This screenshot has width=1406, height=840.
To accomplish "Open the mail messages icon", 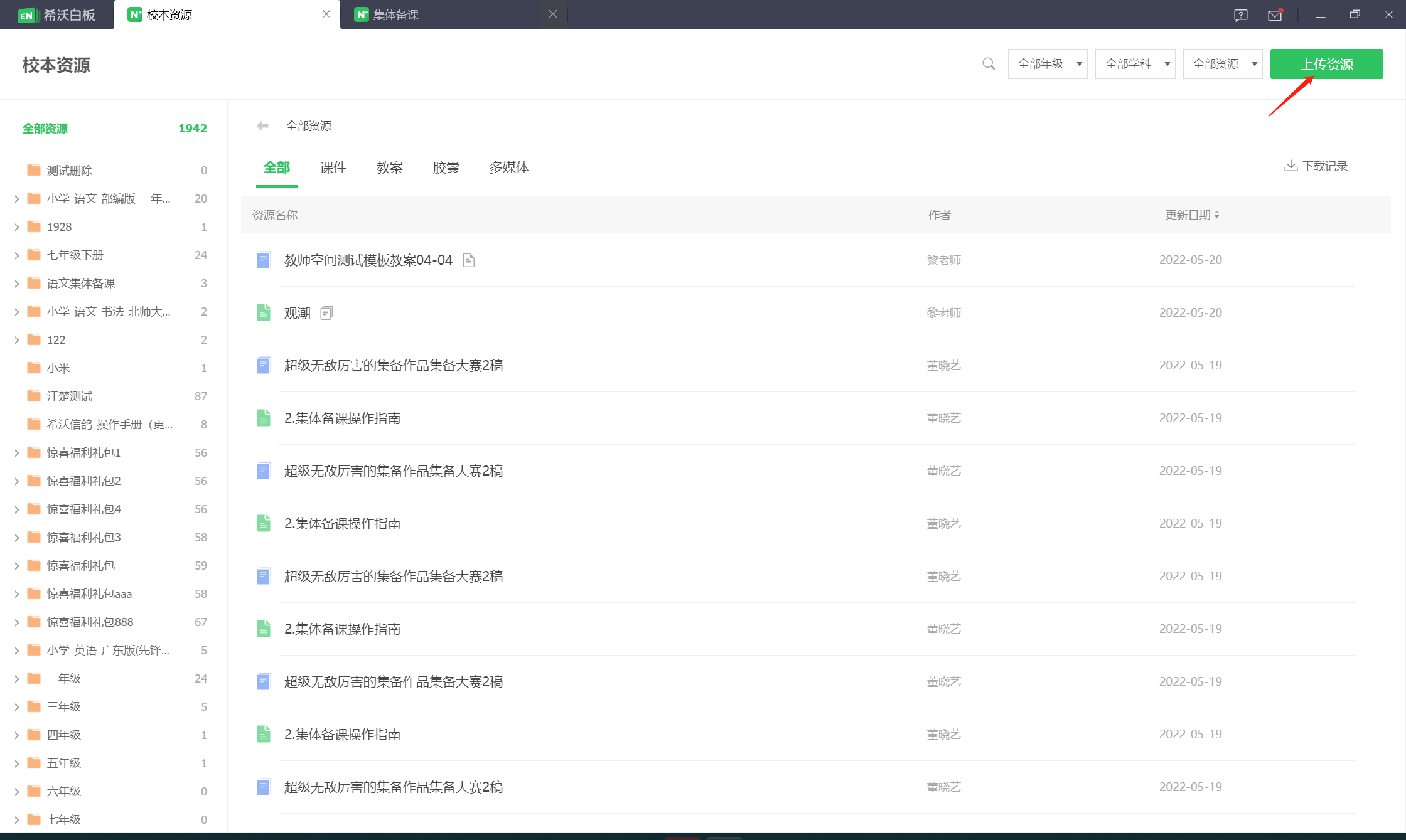I will click(1275, 15).
